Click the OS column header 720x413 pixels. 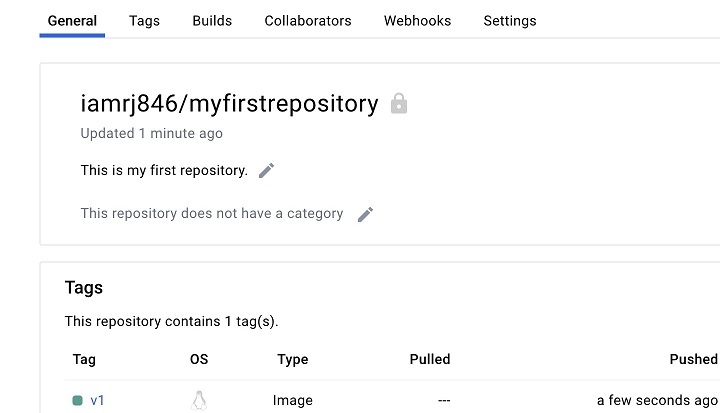pyautogui.click(x=199, y=359)
